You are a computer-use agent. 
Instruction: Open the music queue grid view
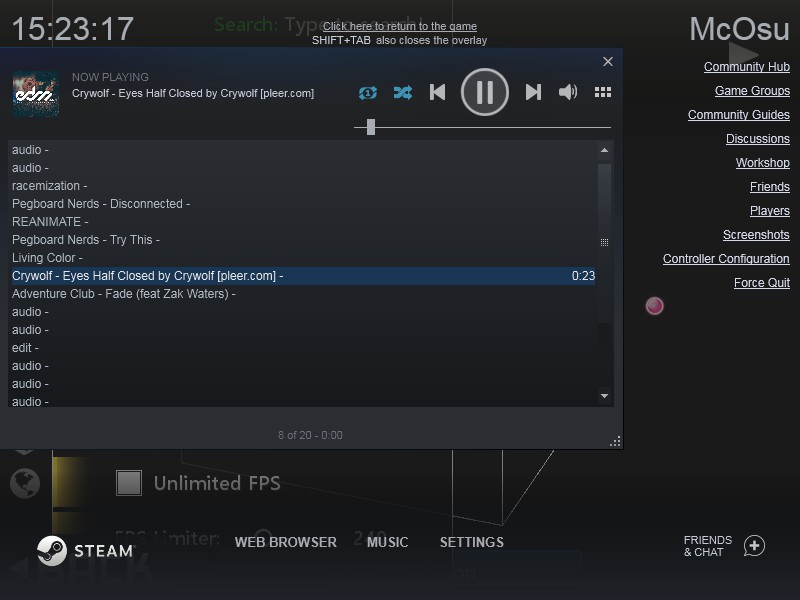(602, 92)
